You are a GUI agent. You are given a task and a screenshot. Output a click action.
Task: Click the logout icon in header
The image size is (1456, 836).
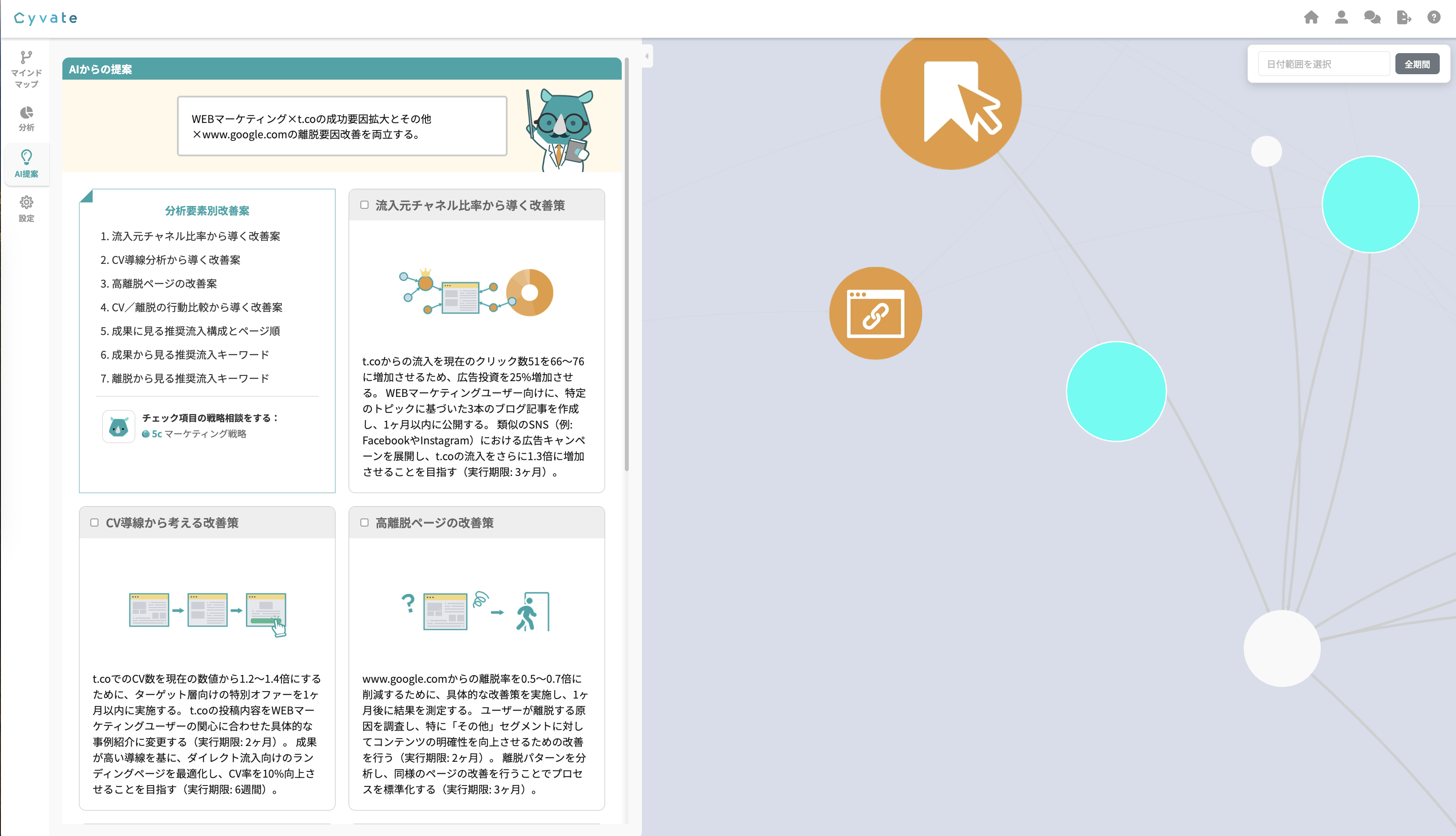click(x=1403, y=18)
